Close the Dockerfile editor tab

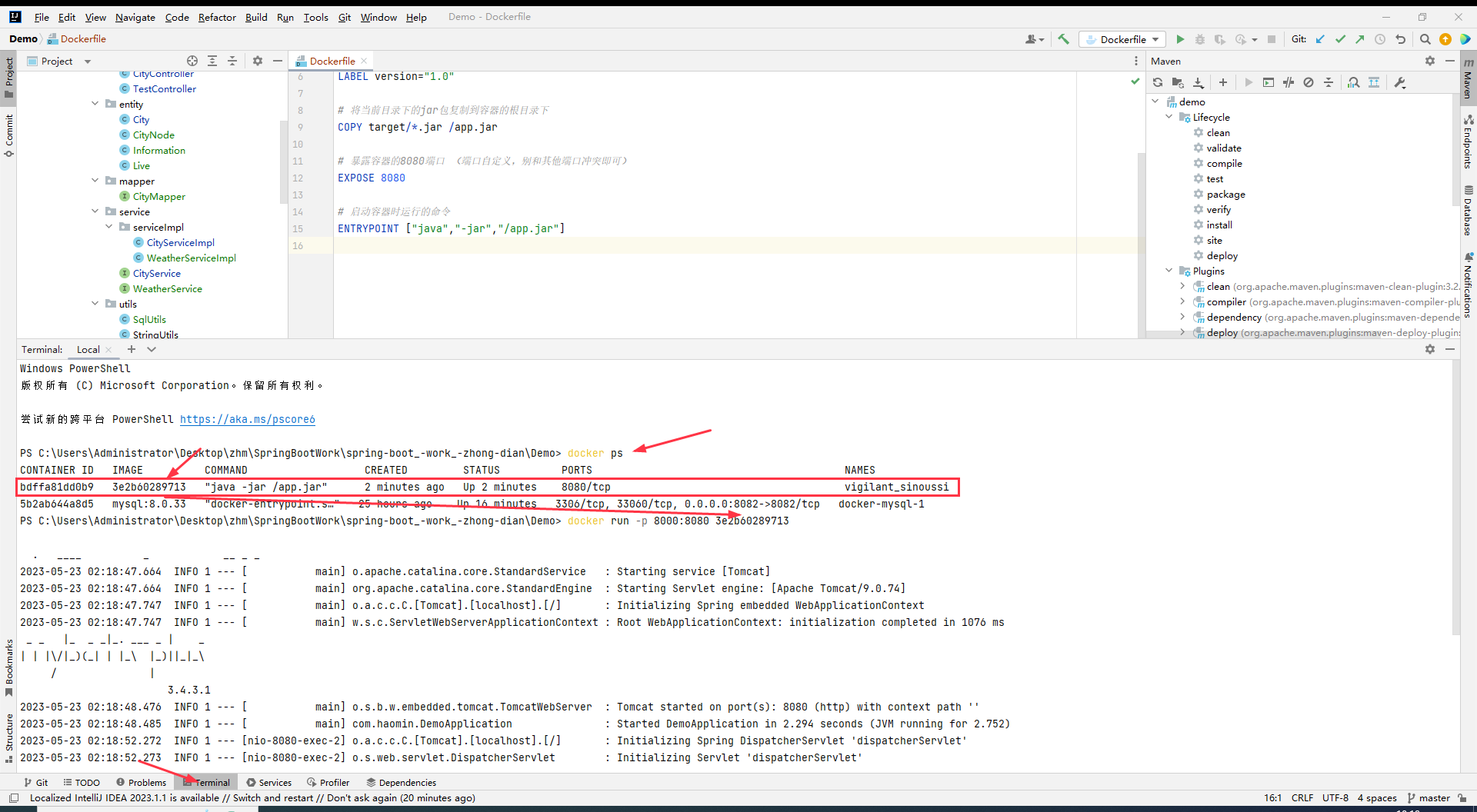[364, 61]
